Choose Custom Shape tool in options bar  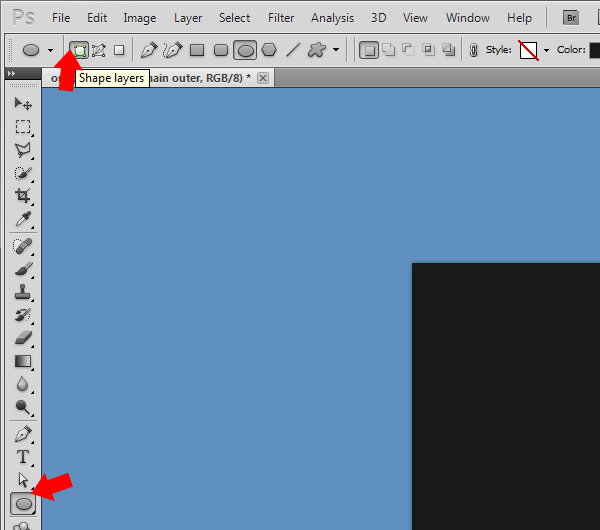tap(317, 50)
